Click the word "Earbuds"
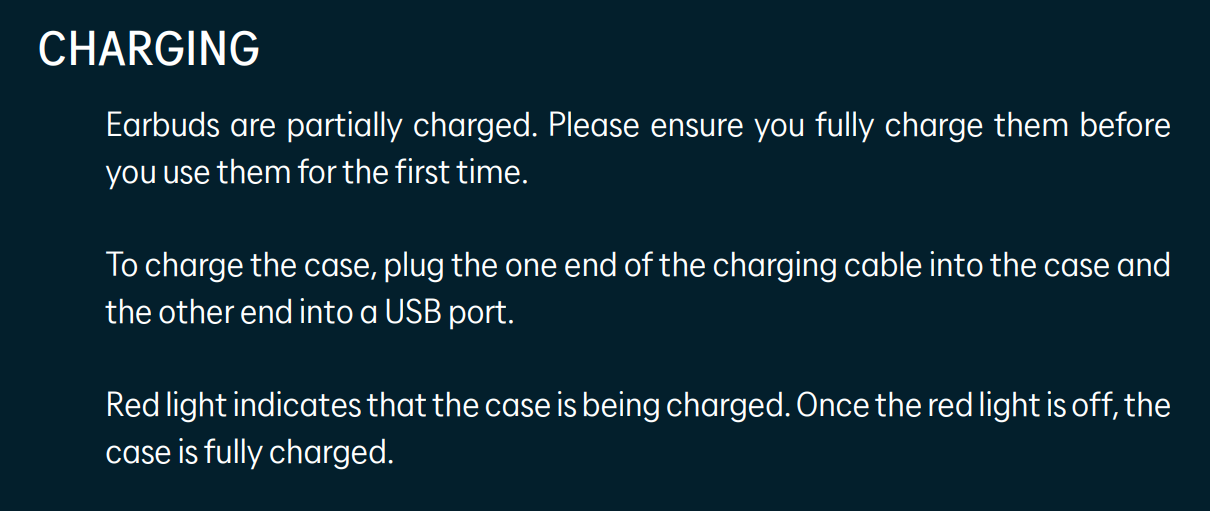The width and height of the screenshot is (1210, 511). 162,127
